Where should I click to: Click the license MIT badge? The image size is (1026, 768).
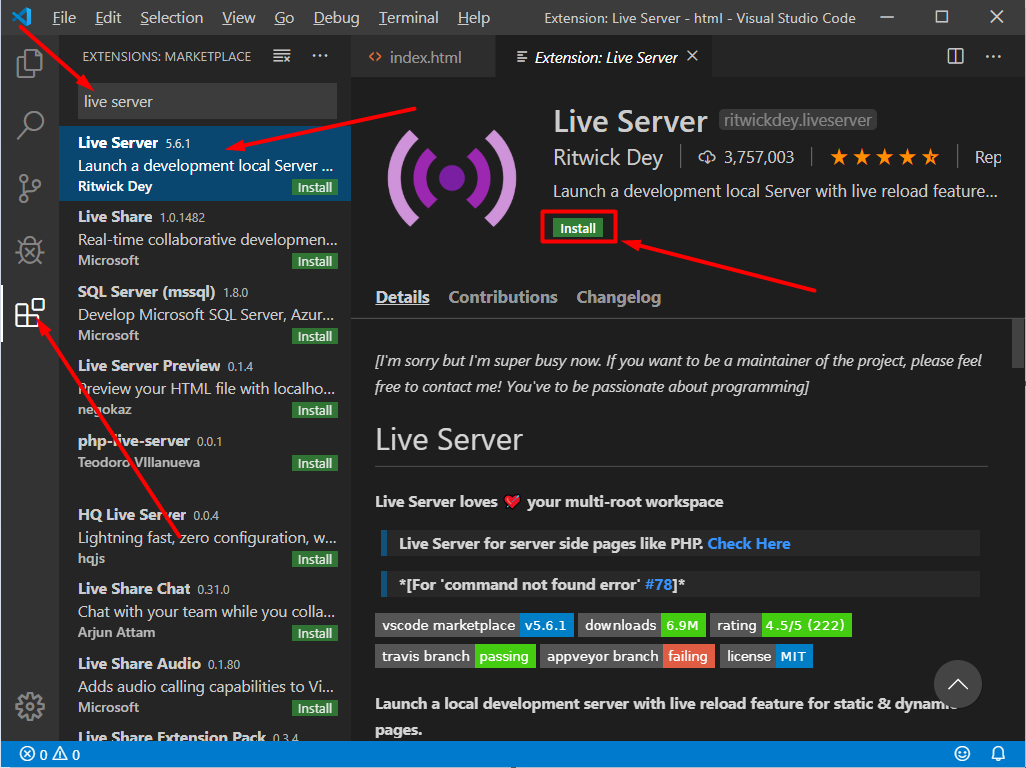(766, 656)
